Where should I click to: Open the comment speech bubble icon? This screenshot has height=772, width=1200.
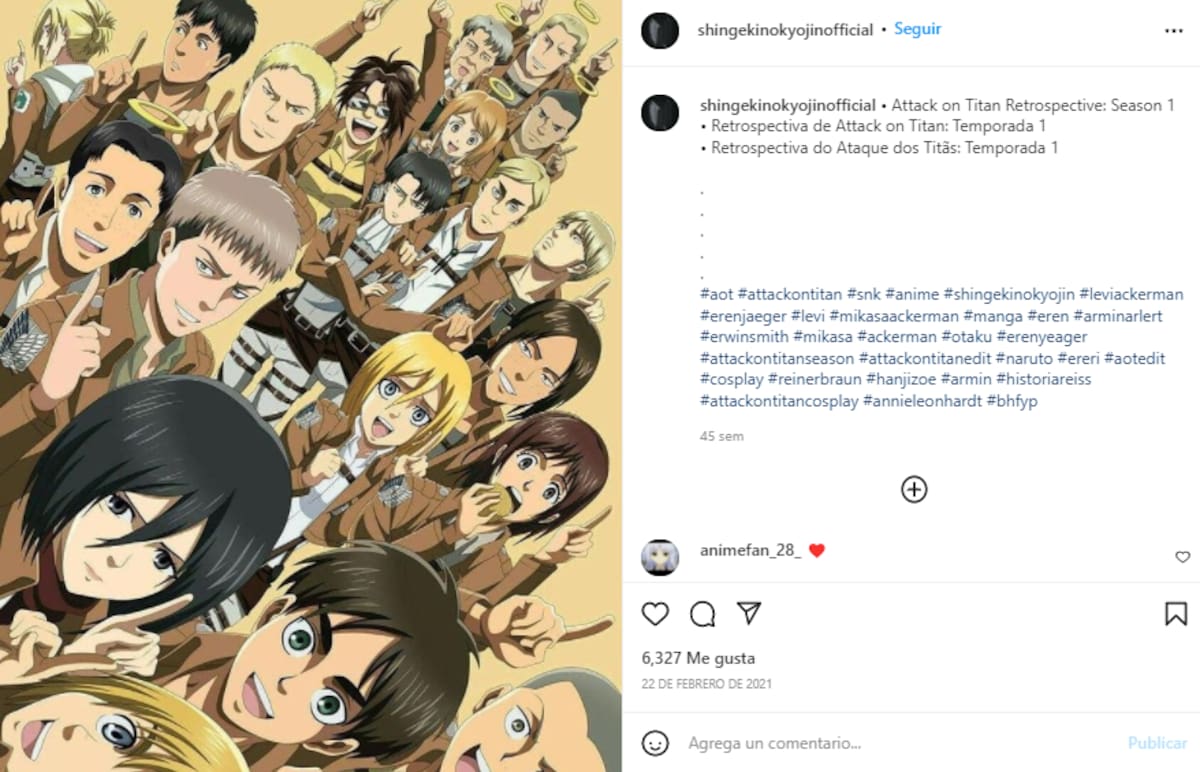tap(703, 613)
